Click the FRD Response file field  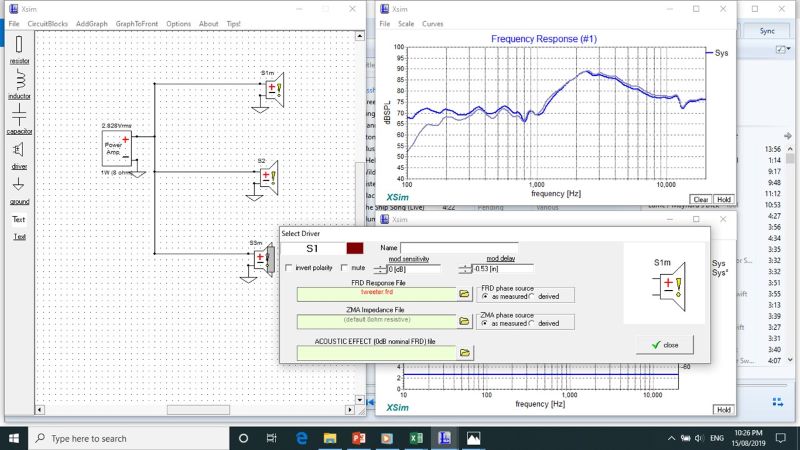tap(377, 294)
